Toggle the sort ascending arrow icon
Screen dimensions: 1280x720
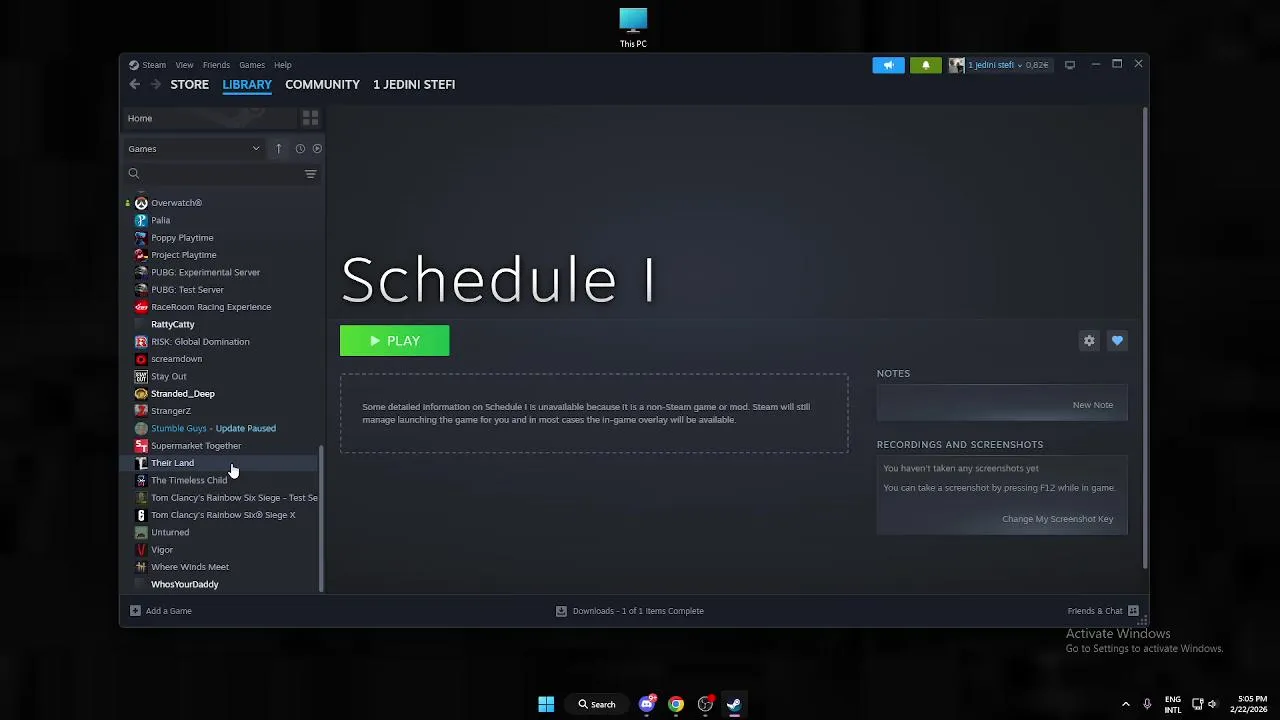[x=279, y=148]
